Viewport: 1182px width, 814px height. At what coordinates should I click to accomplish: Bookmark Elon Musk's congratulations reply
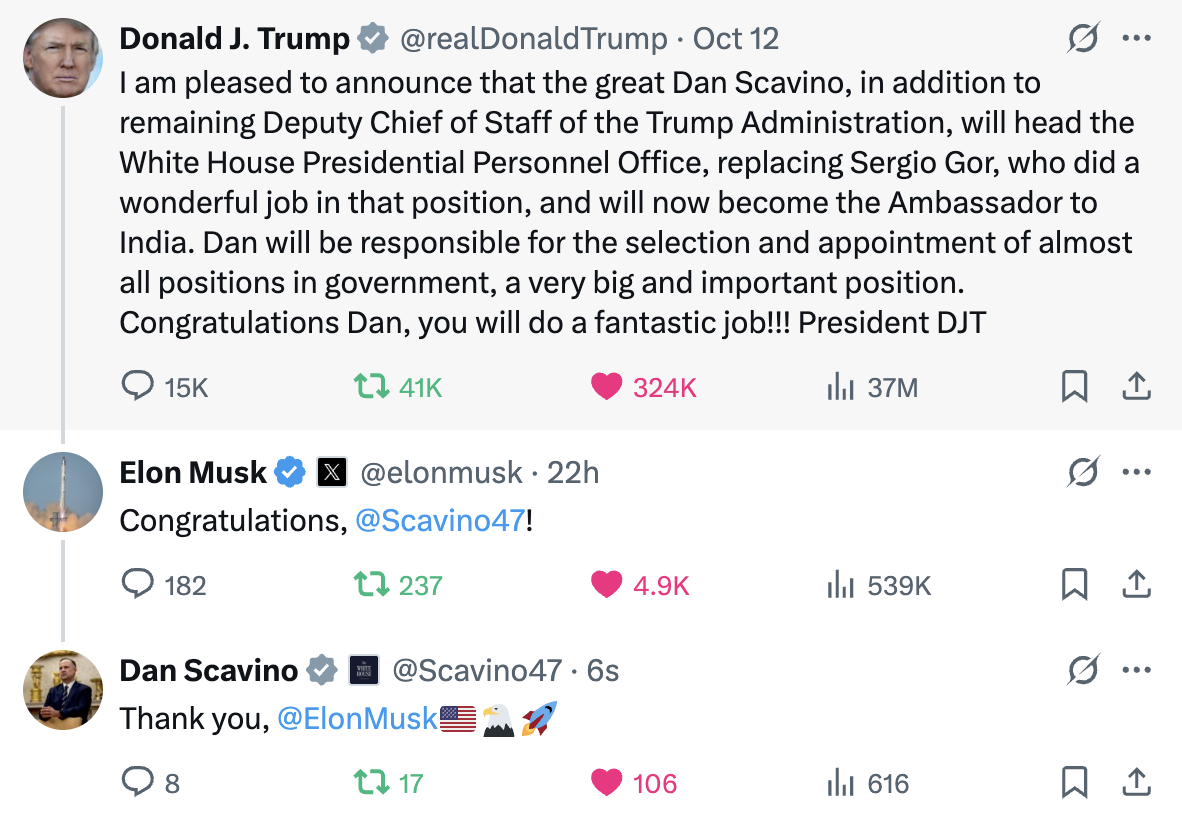coord(1074,584)
